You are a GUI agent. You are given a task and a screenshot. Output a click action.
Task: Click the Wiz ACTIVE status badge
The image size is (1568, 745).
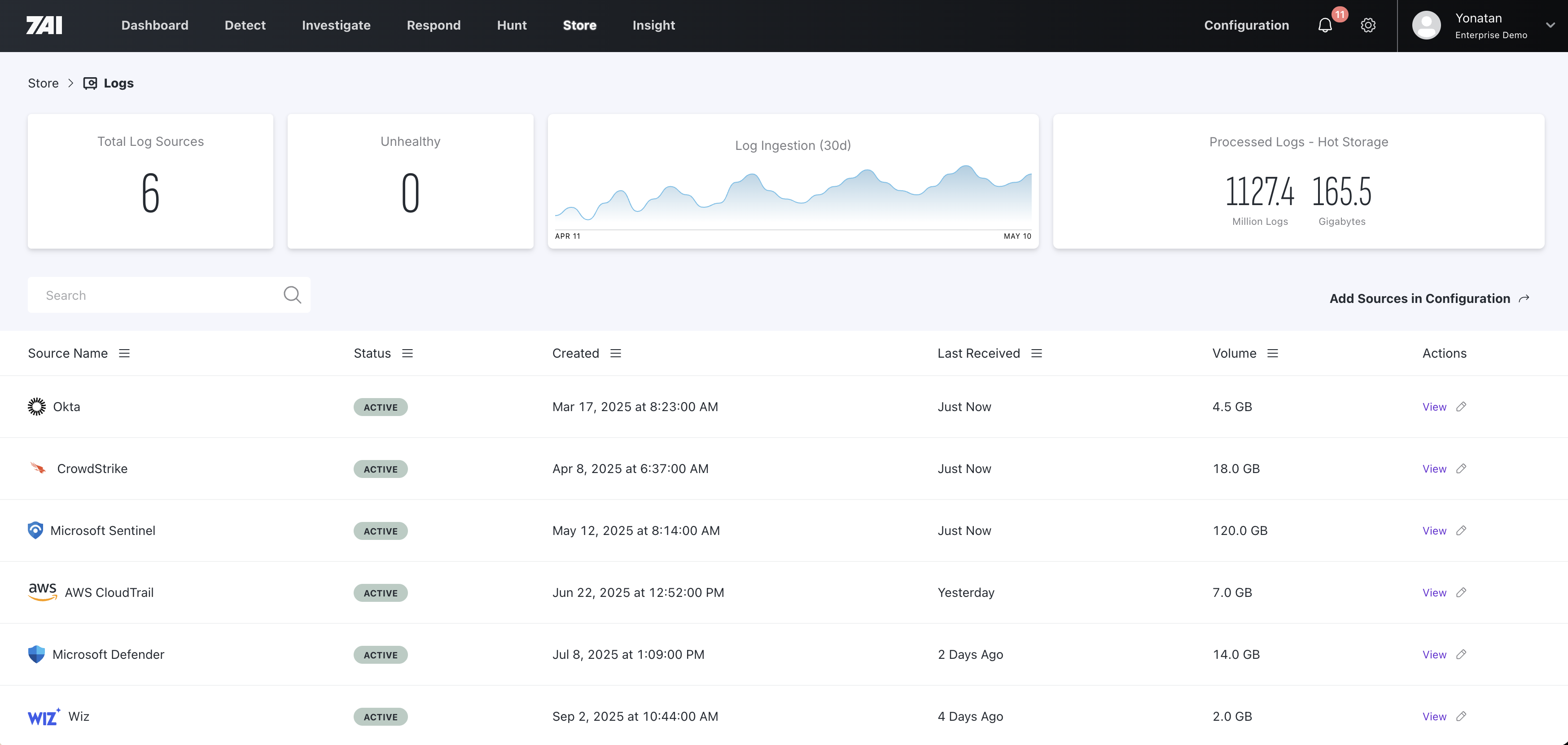[x=381, y=717]
